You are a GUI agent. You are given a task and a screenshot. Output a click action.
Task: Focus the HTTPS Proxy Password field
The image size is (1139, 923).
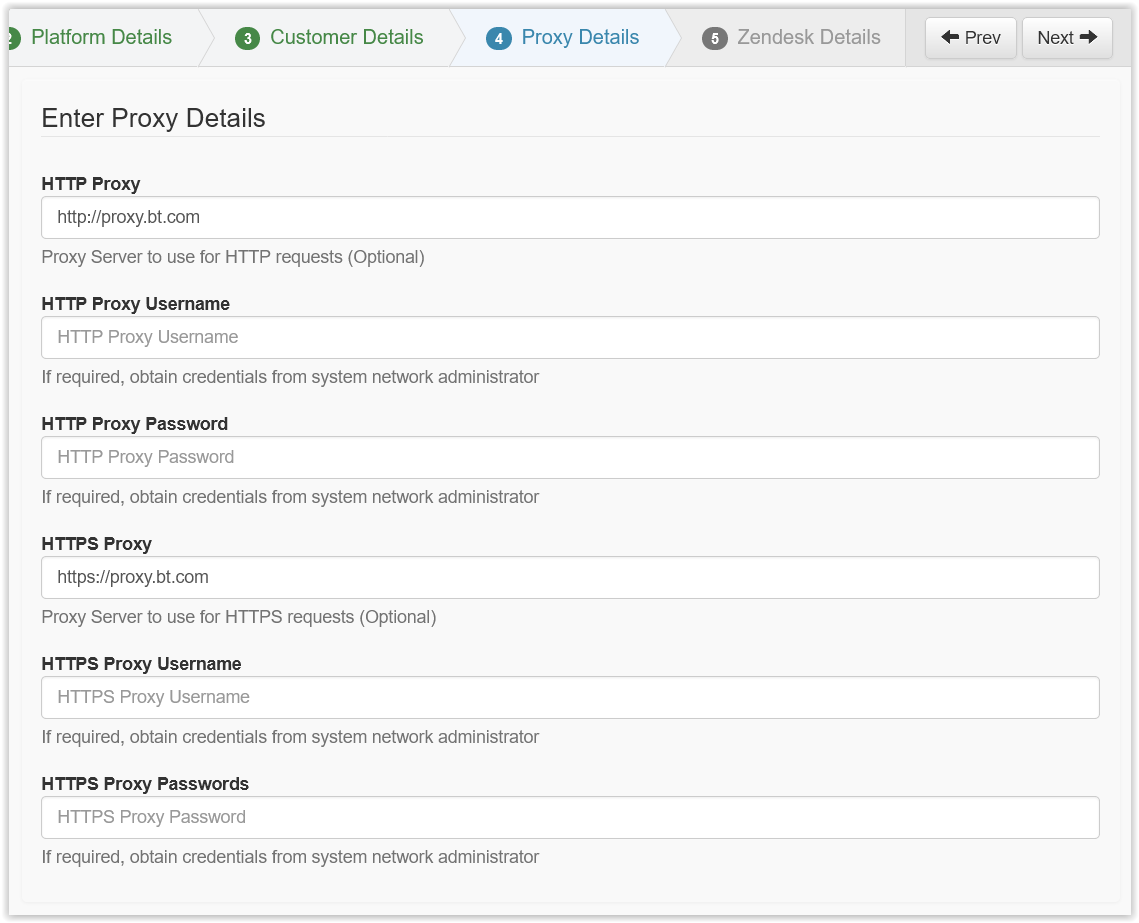[x=570, y=818]
